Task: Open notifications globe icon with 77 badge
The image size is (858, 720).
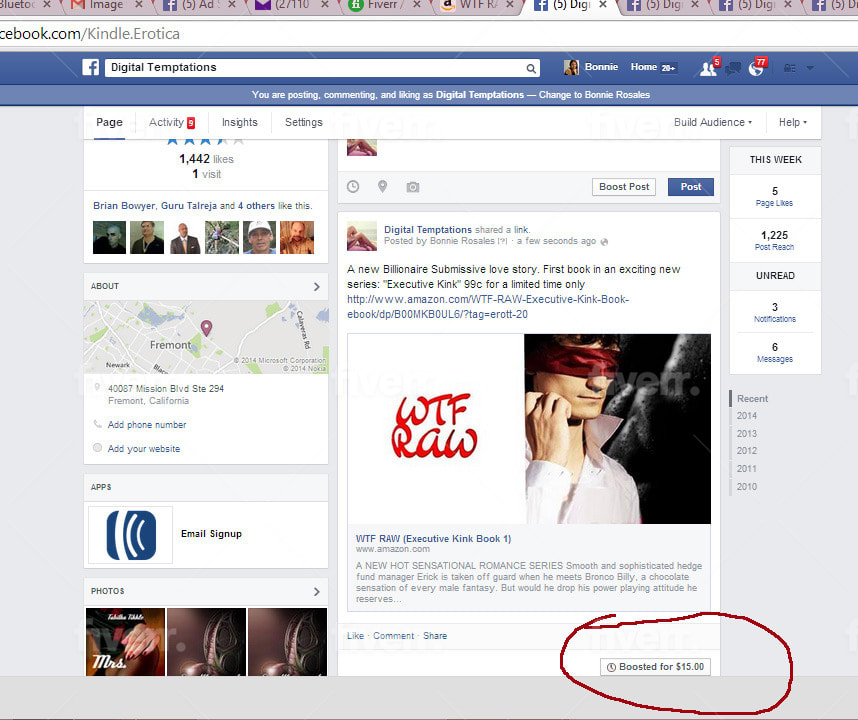Action: point(757,68)
